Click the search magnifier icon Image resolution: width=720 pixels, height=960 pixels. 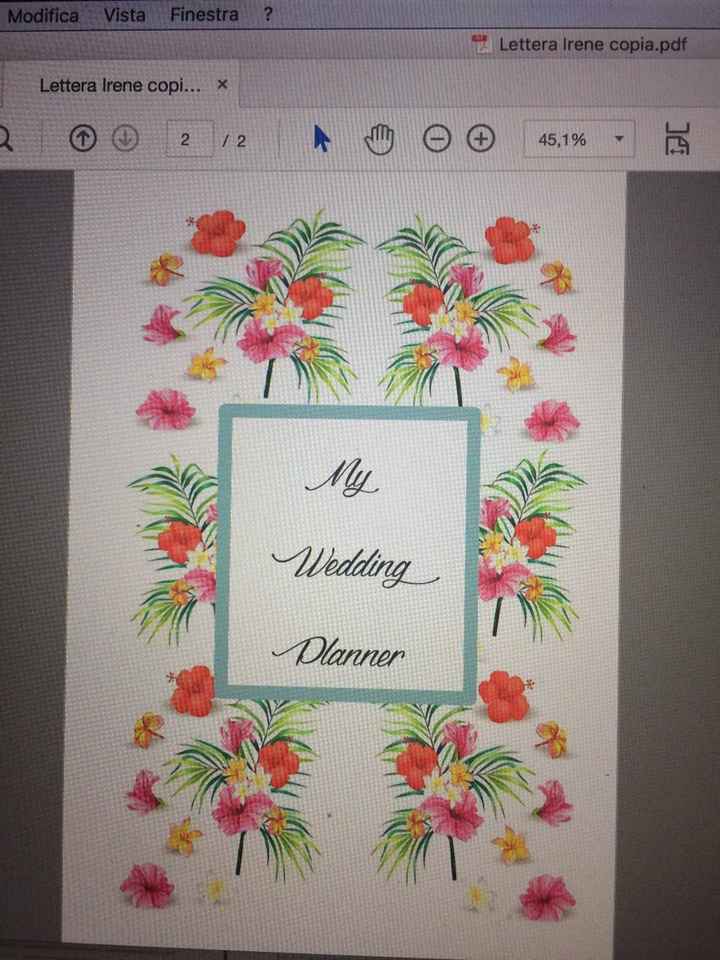tap(6, 139)
